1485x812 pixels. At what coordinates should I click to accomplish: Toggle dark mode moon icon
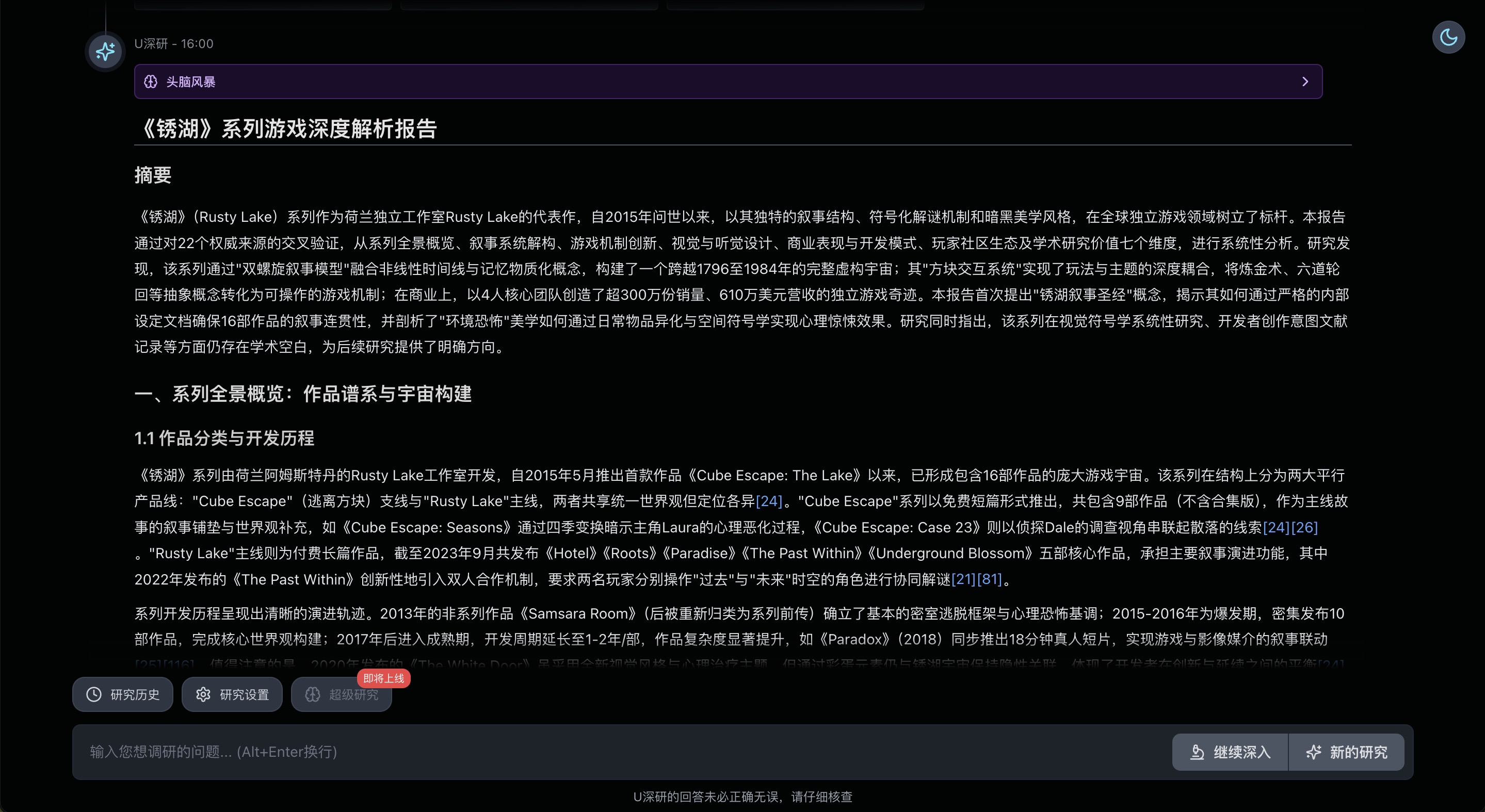[1448, 38]
